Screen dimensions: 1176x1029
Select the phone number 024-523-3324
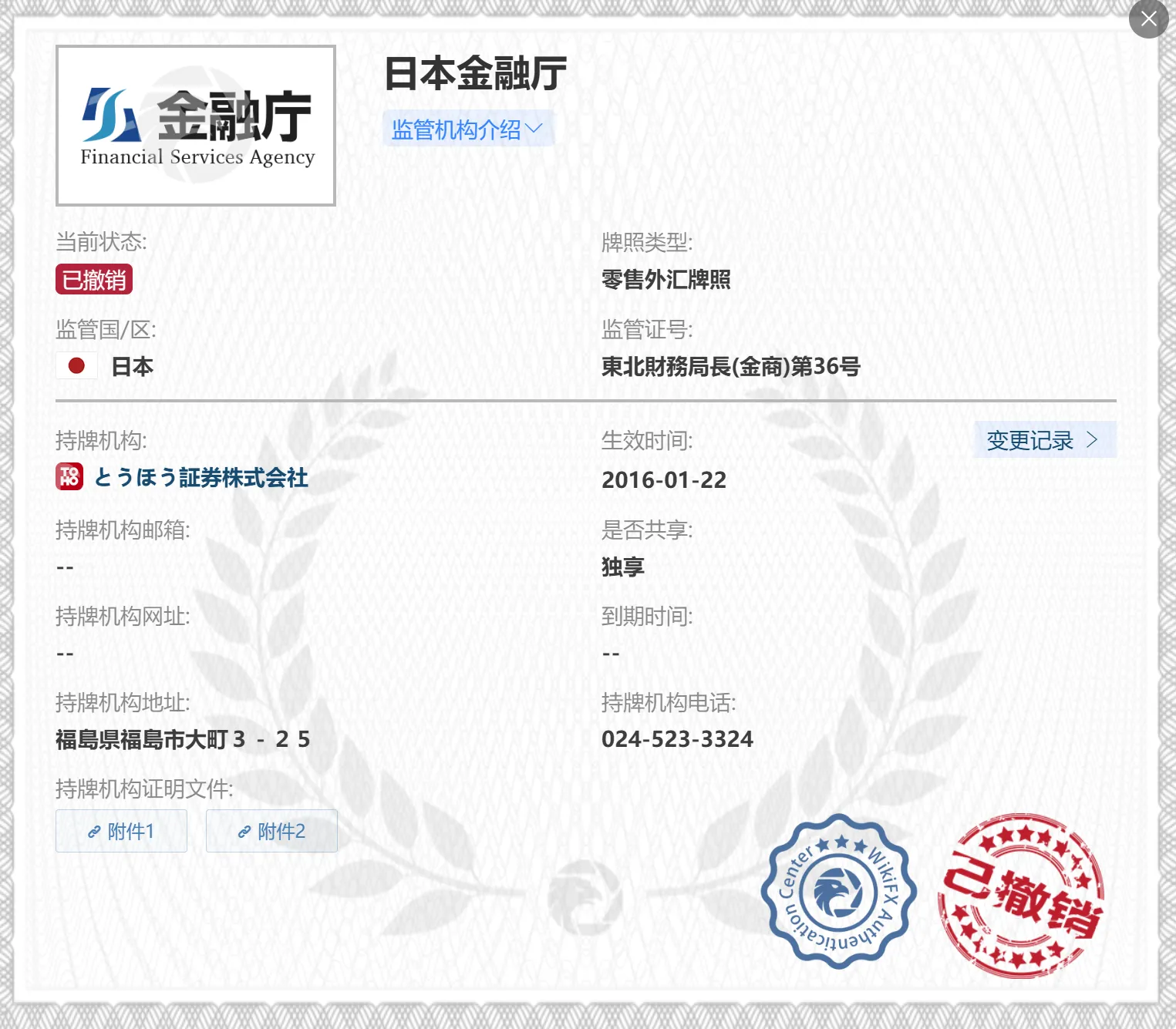tap(677, 739)
